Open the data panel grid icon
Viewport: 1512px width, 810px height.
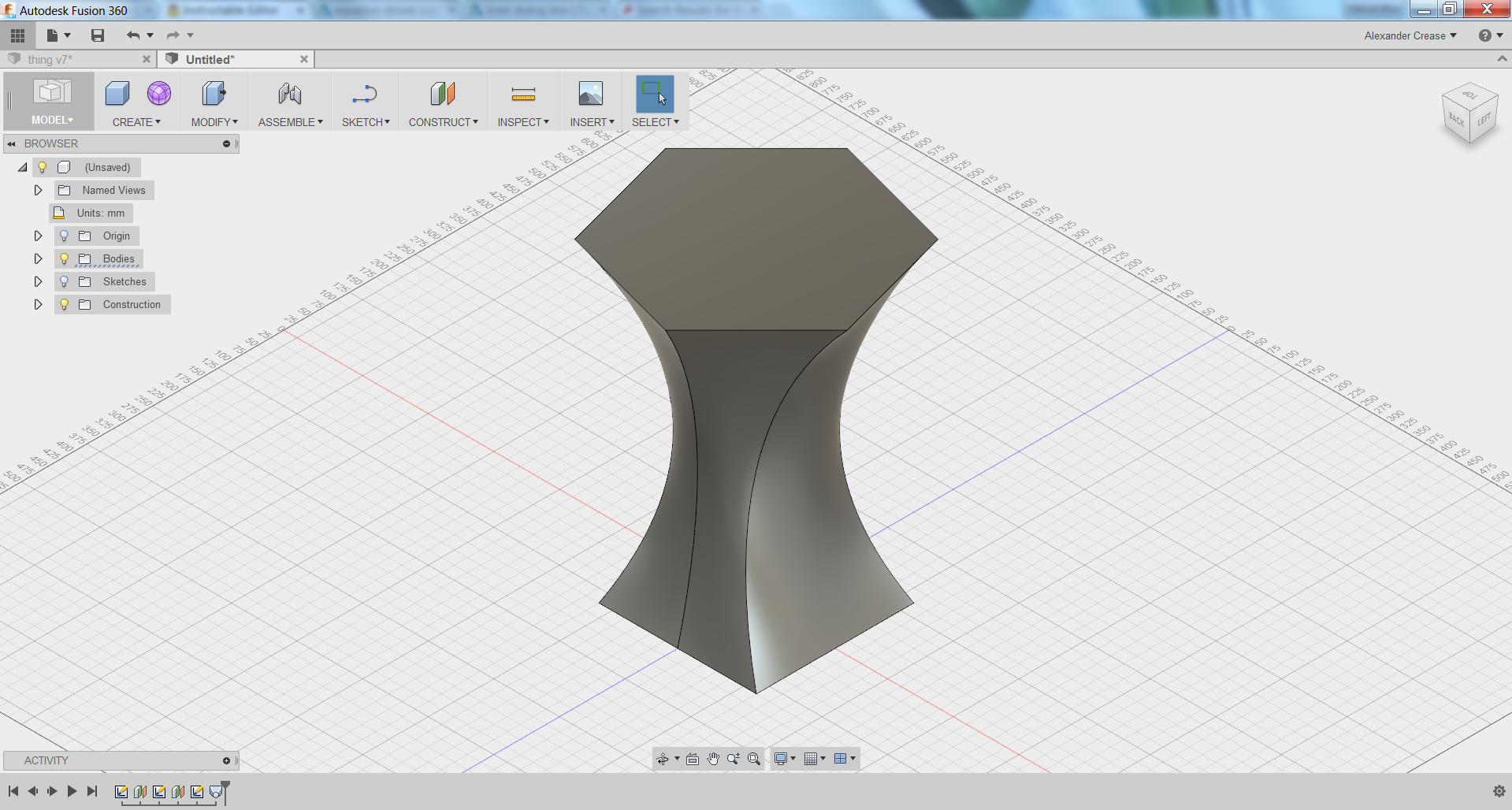(17, 35)
